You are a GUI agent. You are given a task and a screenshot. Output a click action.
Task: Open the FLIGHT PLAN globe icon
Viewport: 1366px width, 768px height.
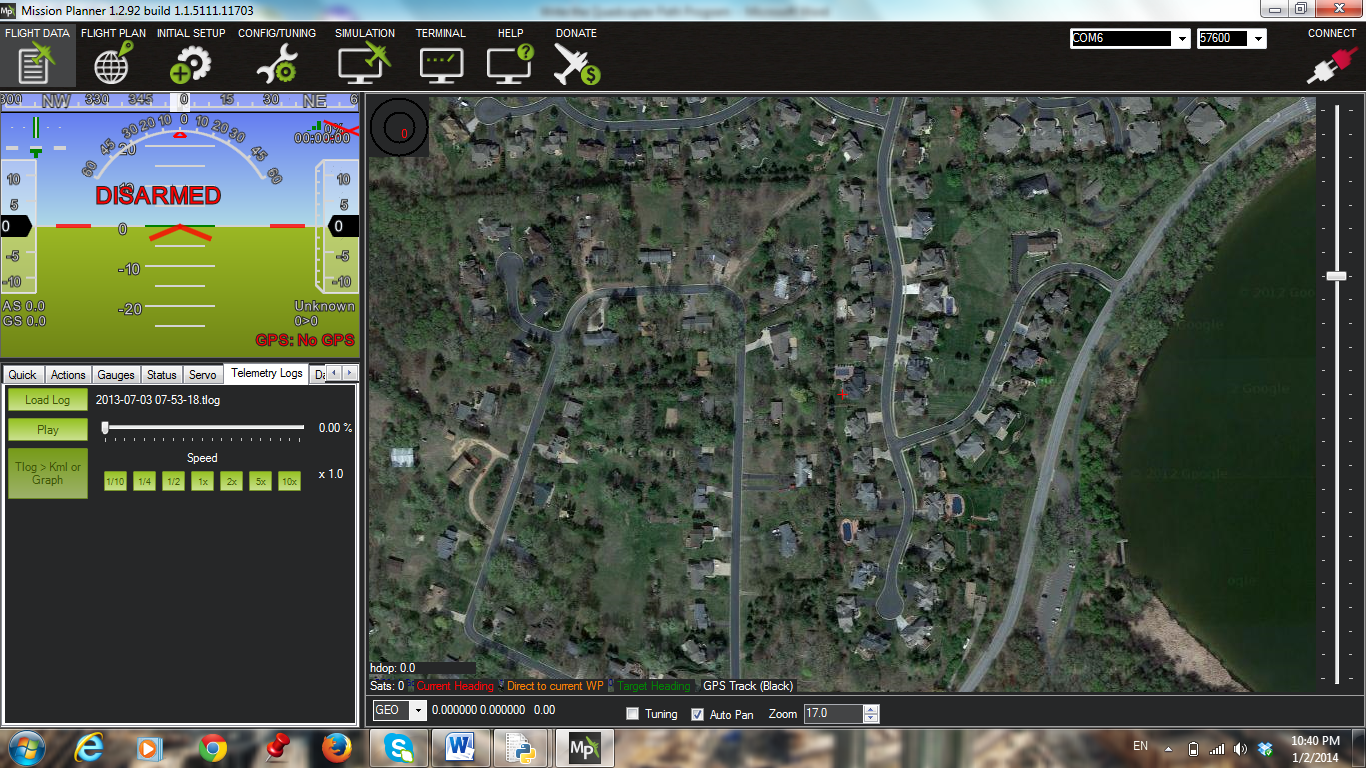pos(110,64)
